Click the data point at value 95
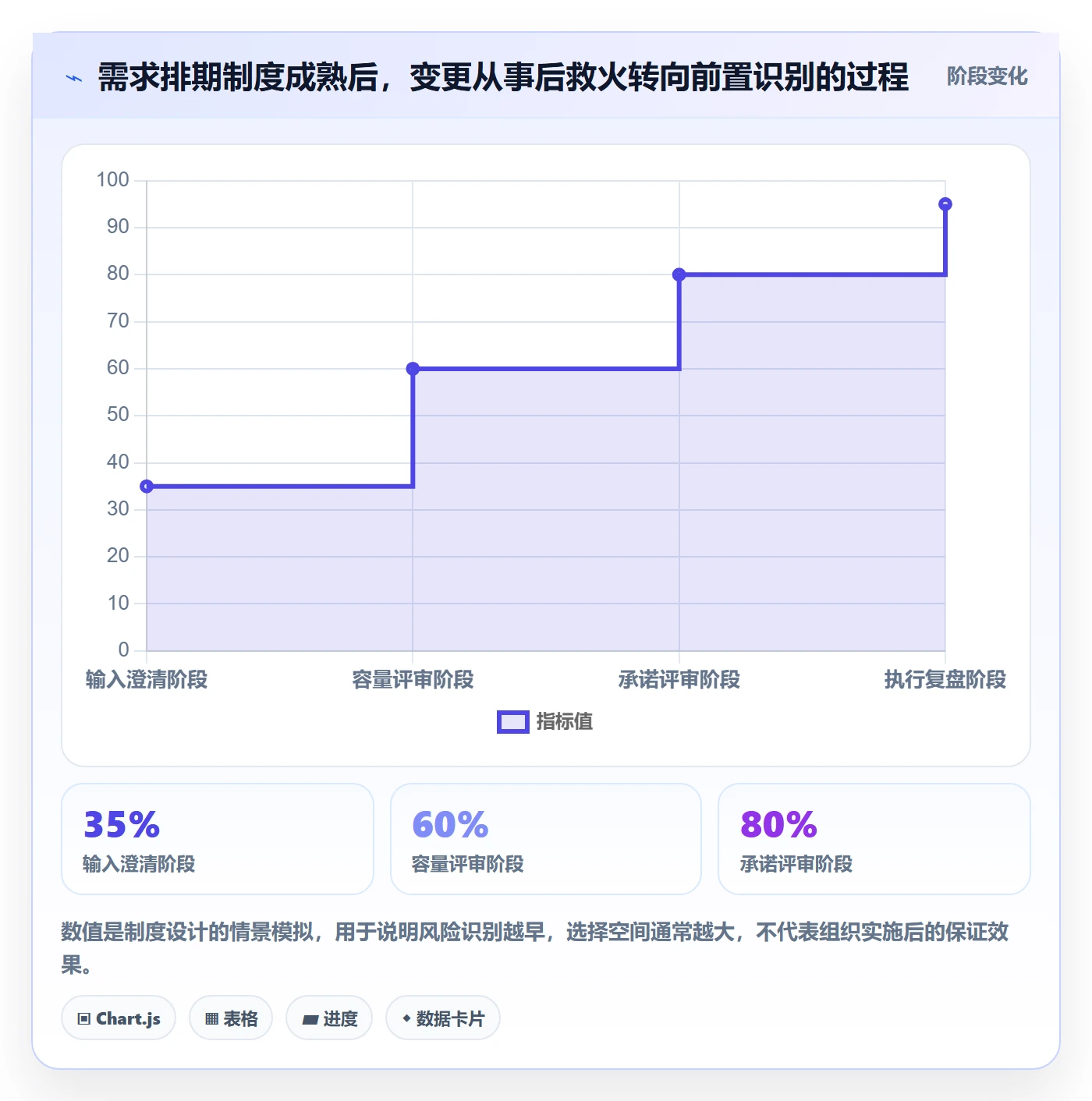This screenshot has width=1092, height=1101. (x=945, y=204)
